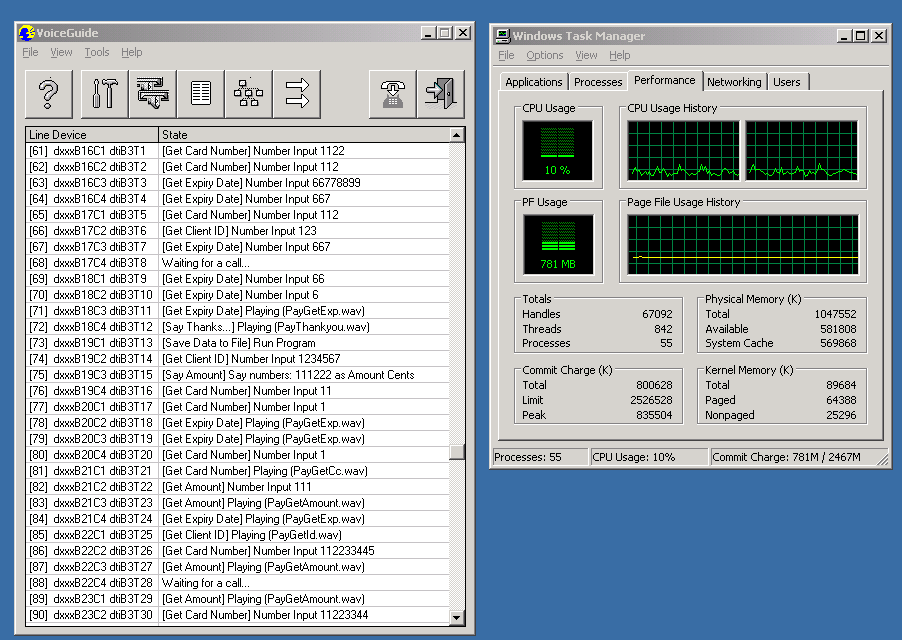The image size is (902, 640).
Task: Select line [82] Get Amount Number Input 111
Action: tap(238, 487)
